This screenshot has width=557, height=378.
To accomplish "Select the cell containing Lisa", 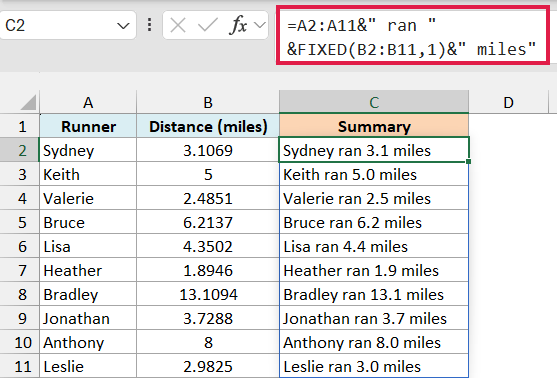I will coord(88,246).
